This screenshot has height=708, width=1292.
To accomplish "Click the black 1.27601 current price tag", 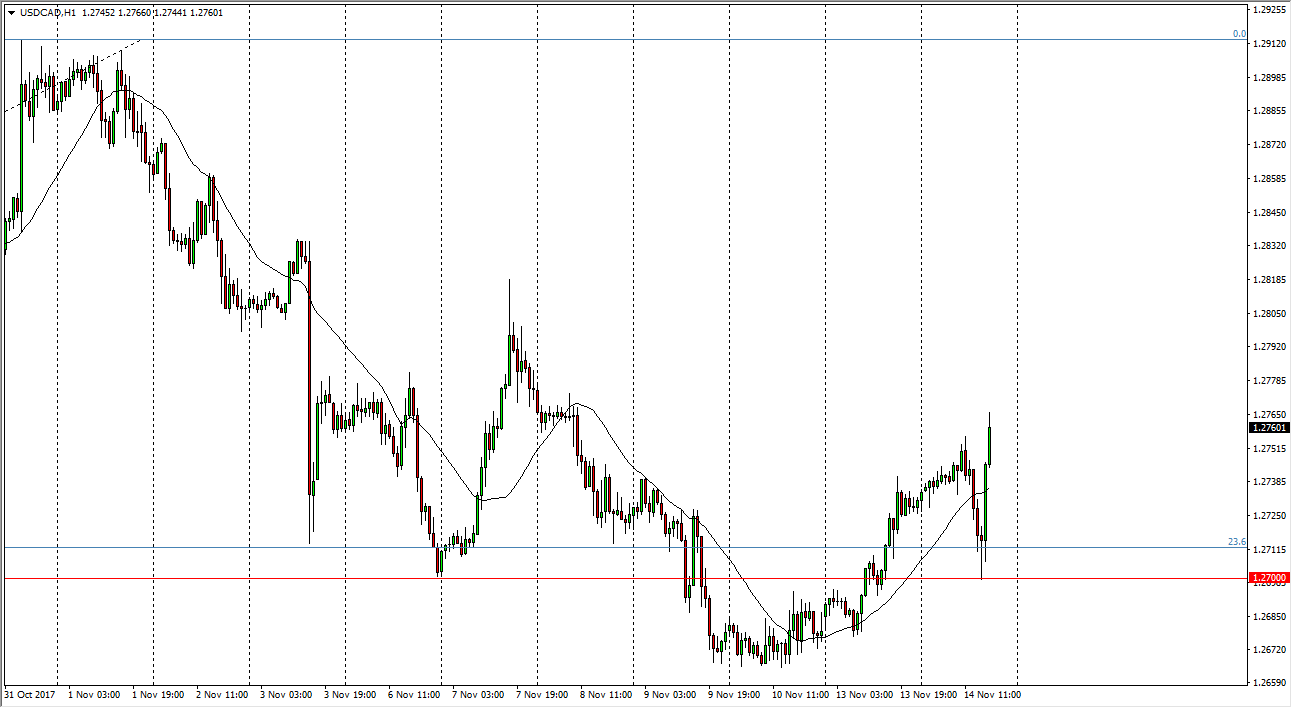I will 1269,427.
